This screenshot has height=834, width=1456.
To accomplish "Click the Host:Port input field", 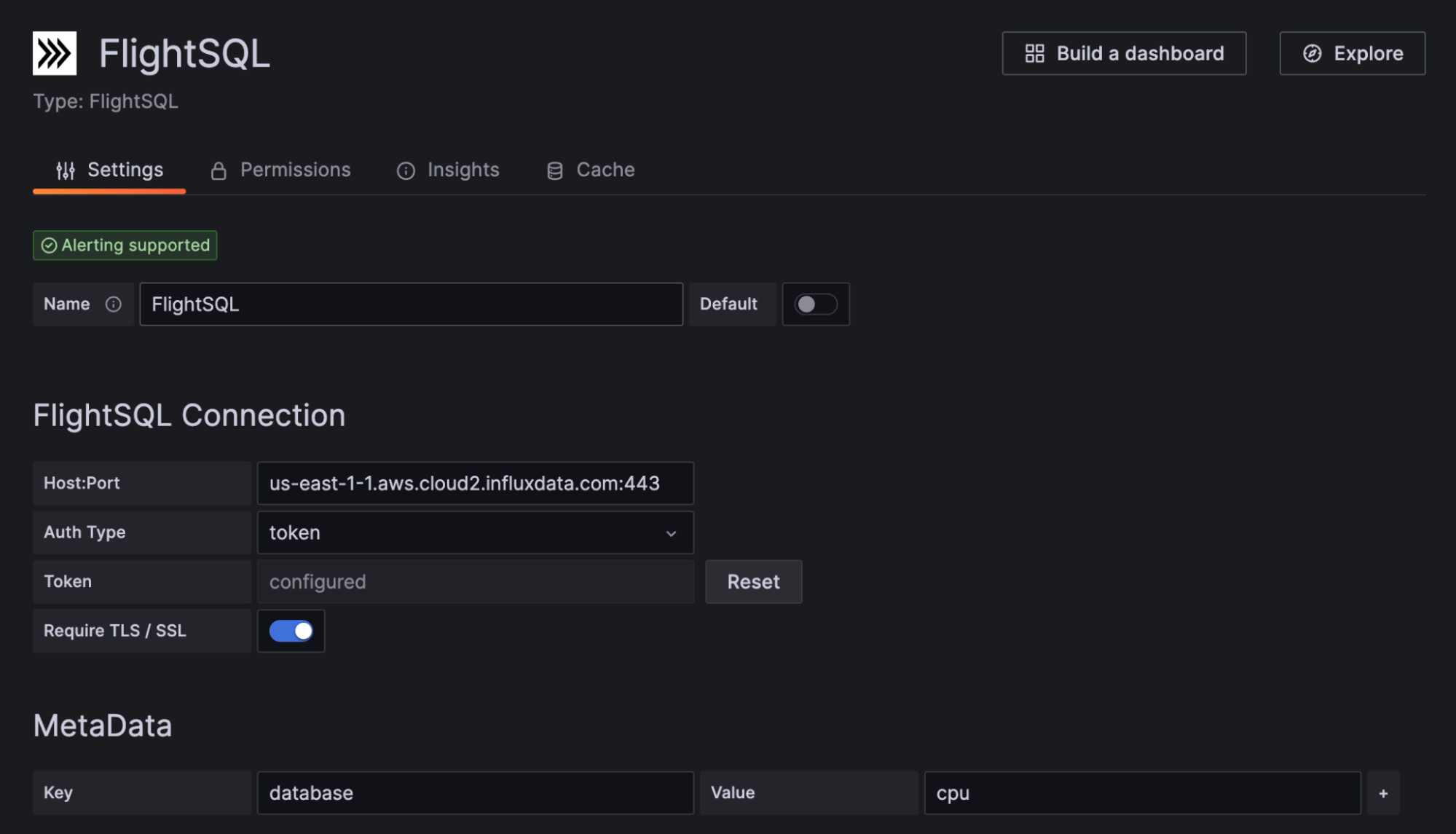I will click(x=475, y=483).
